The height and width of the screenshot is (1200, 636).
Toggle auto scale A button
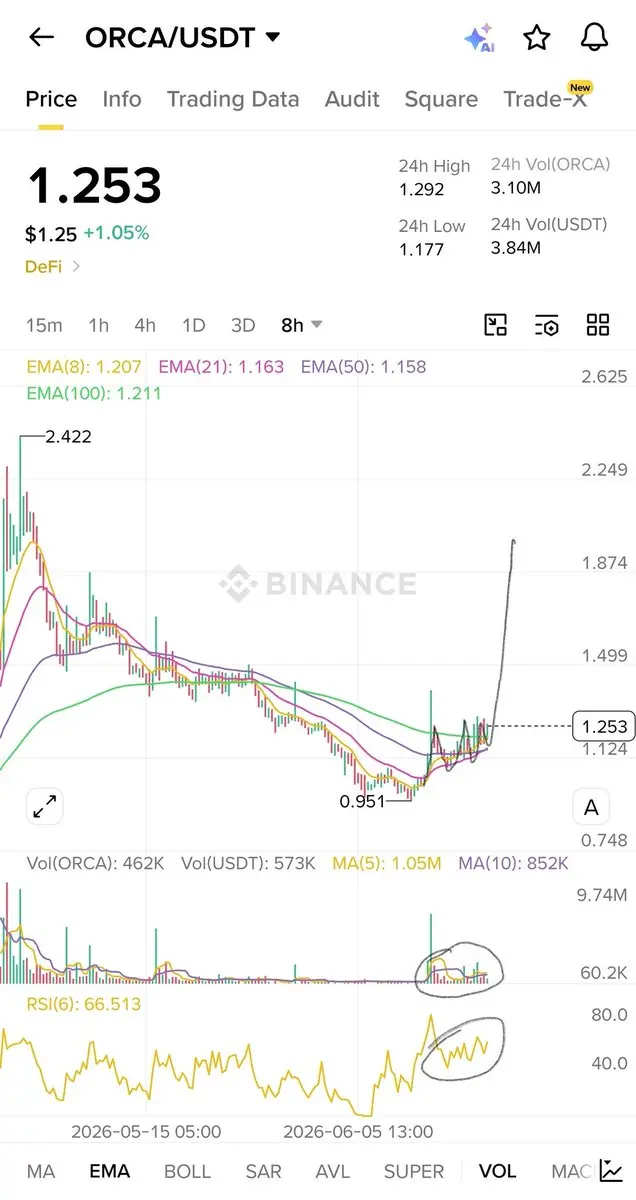[x=591, y=807]
